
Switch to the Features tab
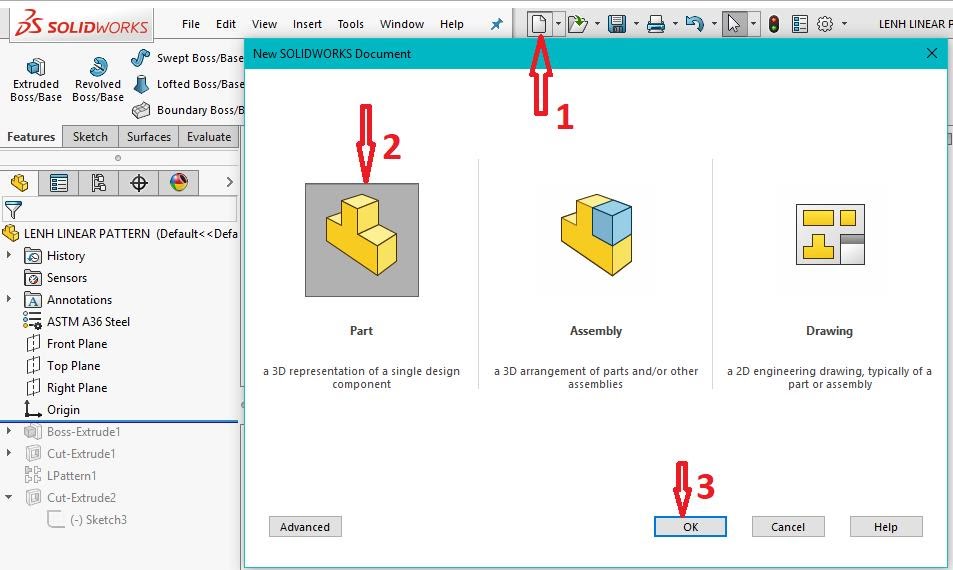(x=31, y=137)
